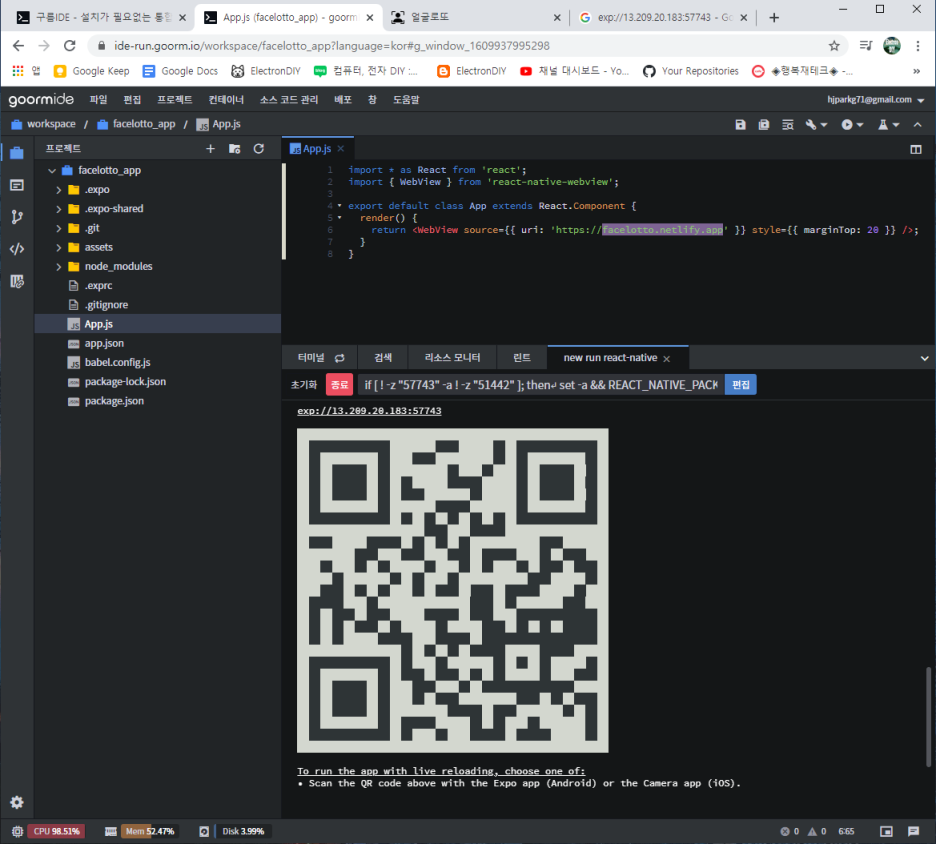Open the run play-button dropdown
The width and height of the screenshot is (936, 844).
(852, 124)
